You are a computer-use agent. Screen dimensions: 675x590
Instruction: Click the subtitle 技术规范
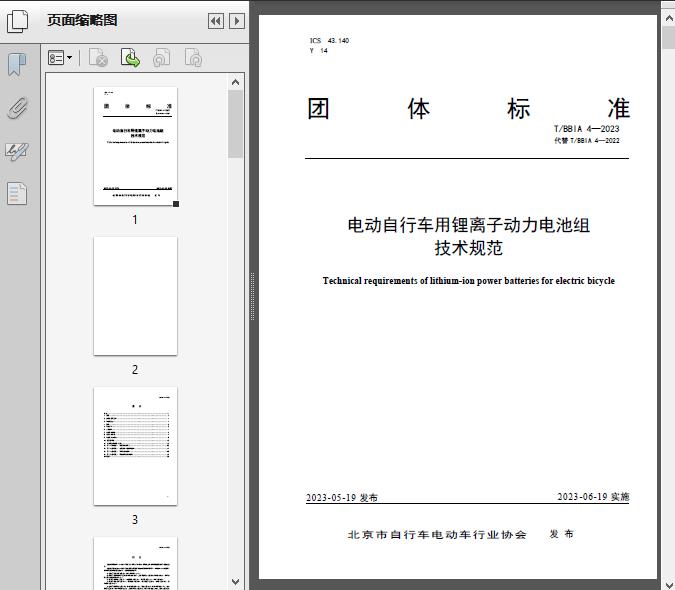pos(469,248)
